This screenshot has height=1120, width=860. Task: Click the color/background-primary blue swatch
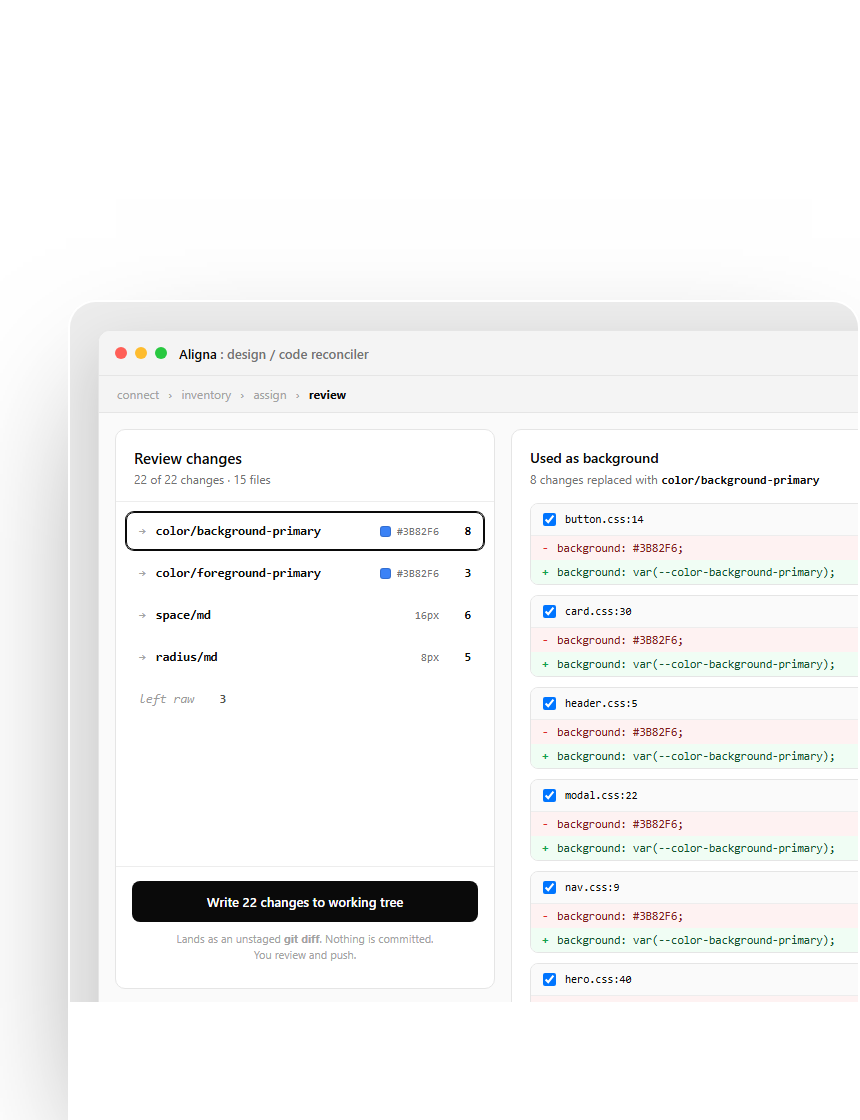point(385,531)
